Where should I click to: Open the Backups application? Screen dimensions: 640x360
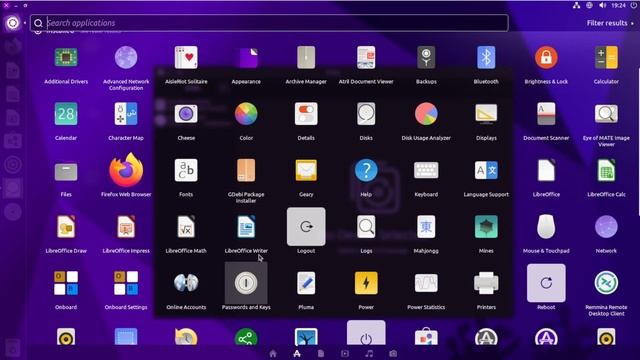[x=426, y=58]
